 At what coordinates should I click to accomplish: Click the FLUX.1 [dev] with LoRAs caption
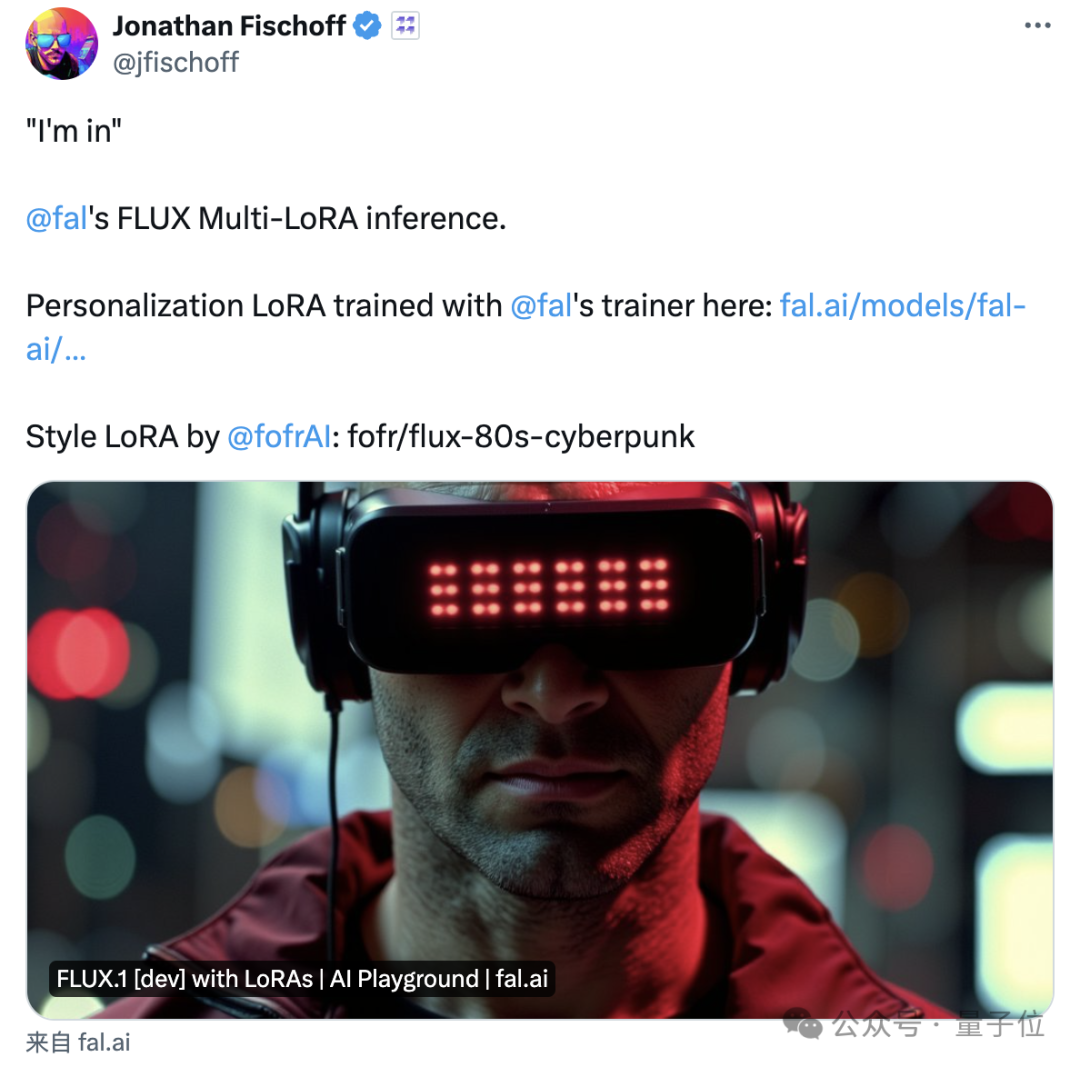pos(302,979)
